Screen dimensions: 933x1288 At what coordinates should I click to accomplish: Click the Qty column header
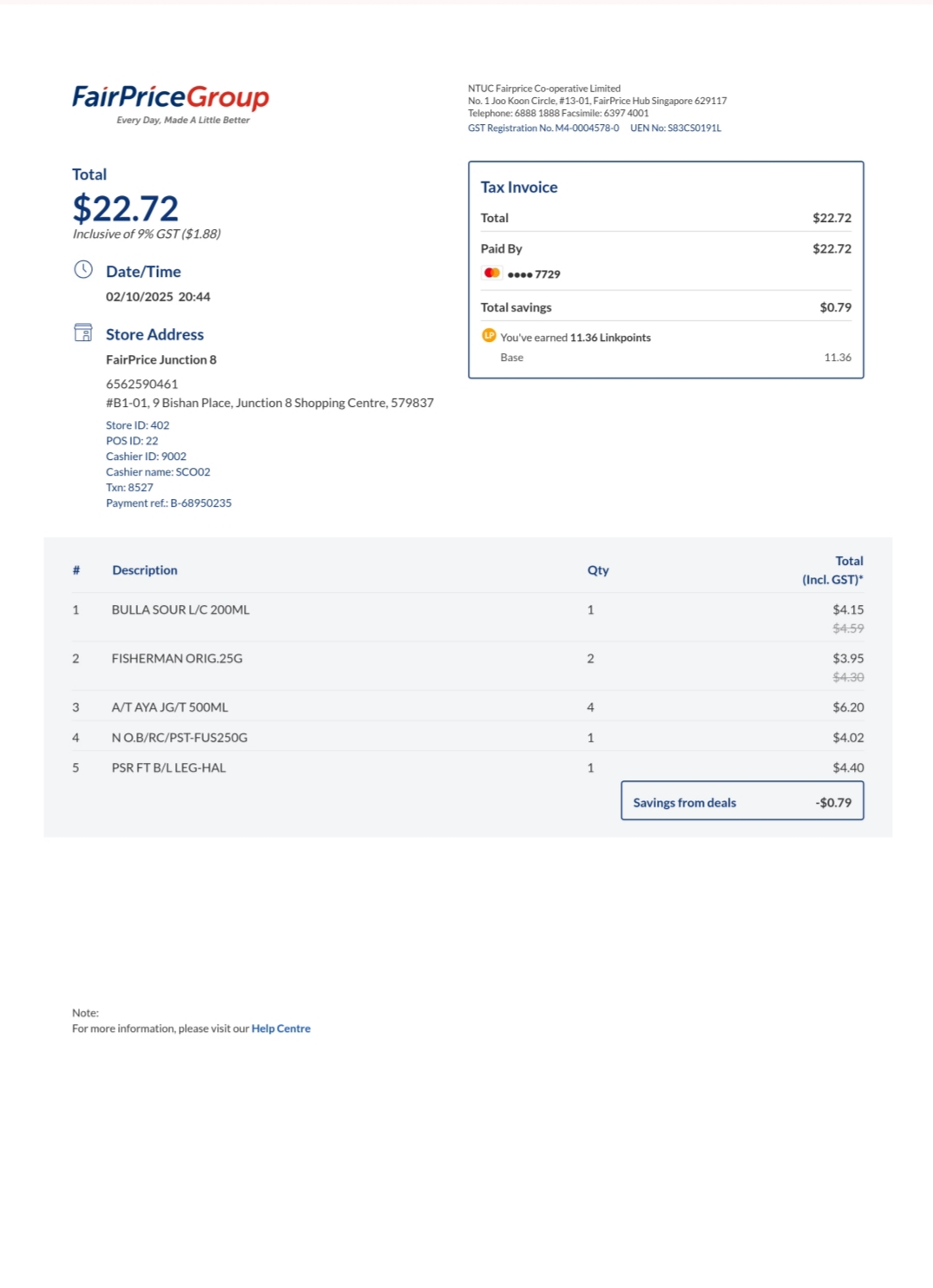(x=598, y=570)
